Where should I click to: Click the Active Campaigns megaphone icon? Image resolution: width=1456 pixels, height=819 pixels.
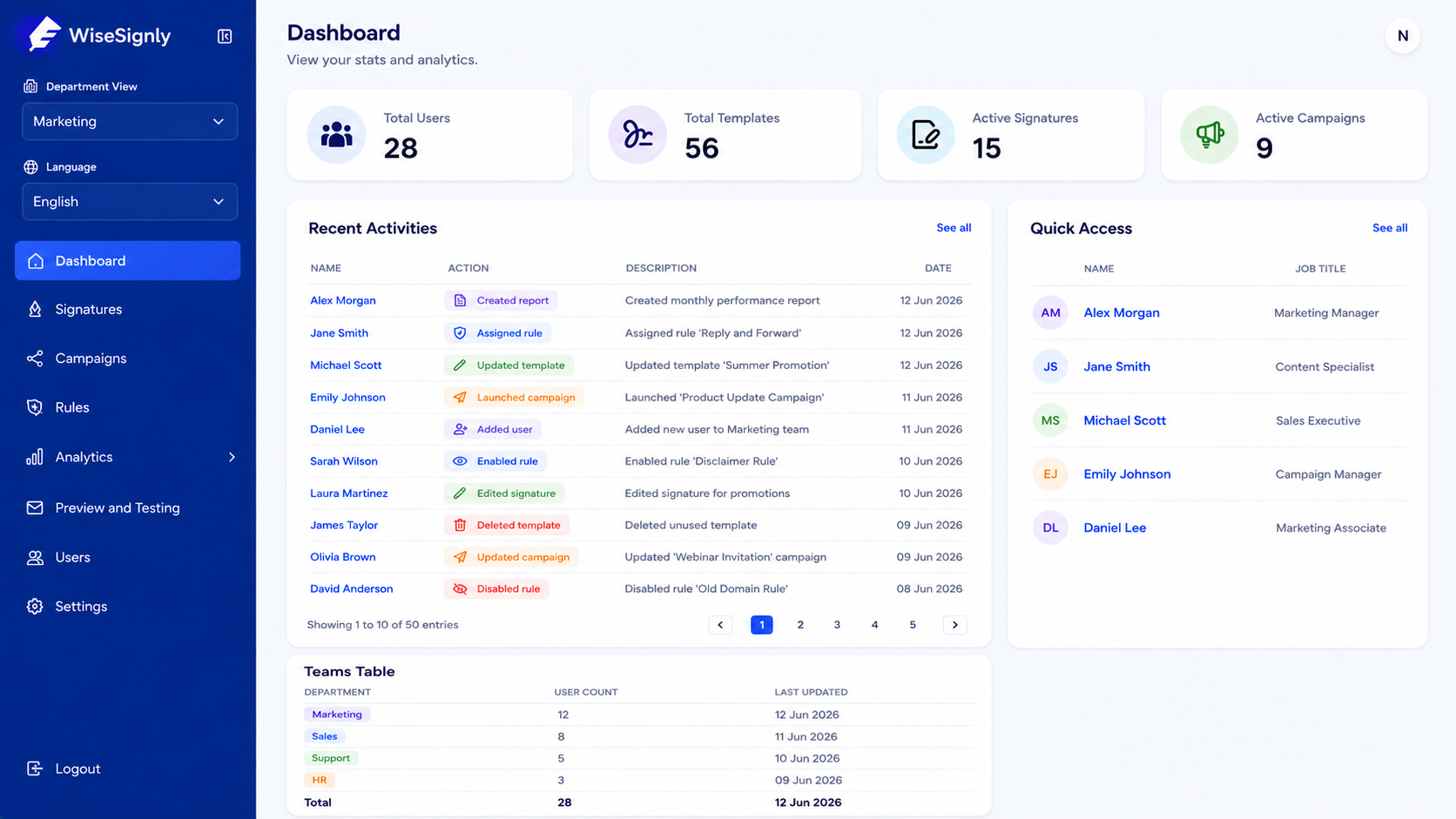(1210, 135)
